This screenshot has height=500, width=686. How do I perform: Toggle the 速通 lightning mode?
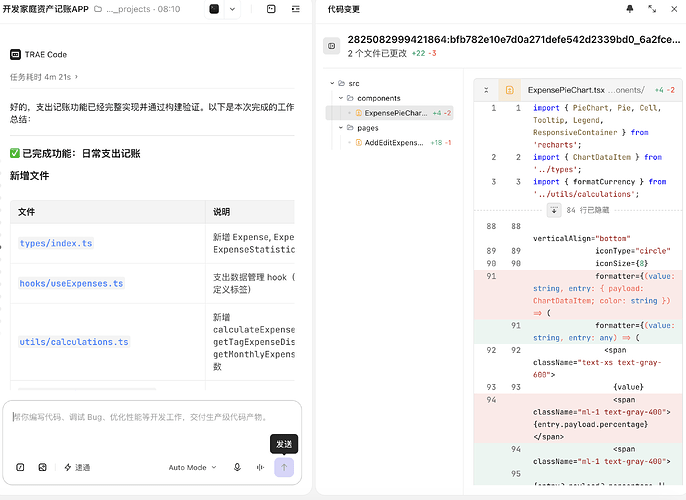[77, 467]
